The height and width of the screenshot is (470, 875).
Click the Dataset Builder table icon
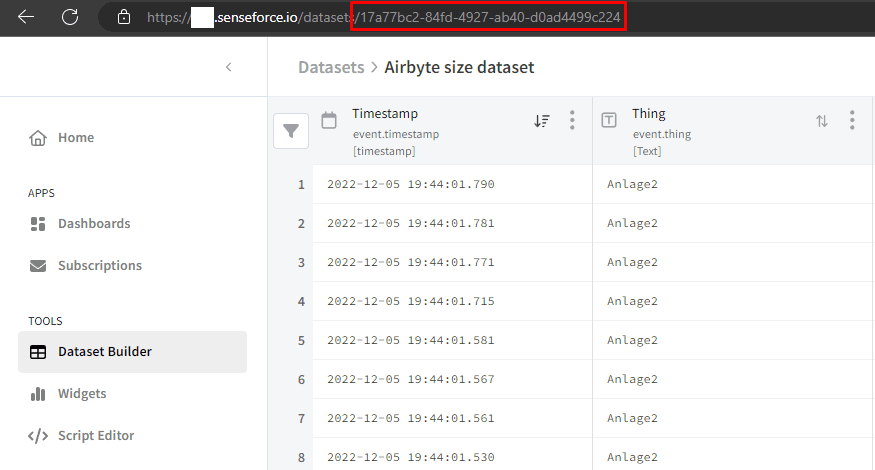pyautogui.click(x=38, y=352)
